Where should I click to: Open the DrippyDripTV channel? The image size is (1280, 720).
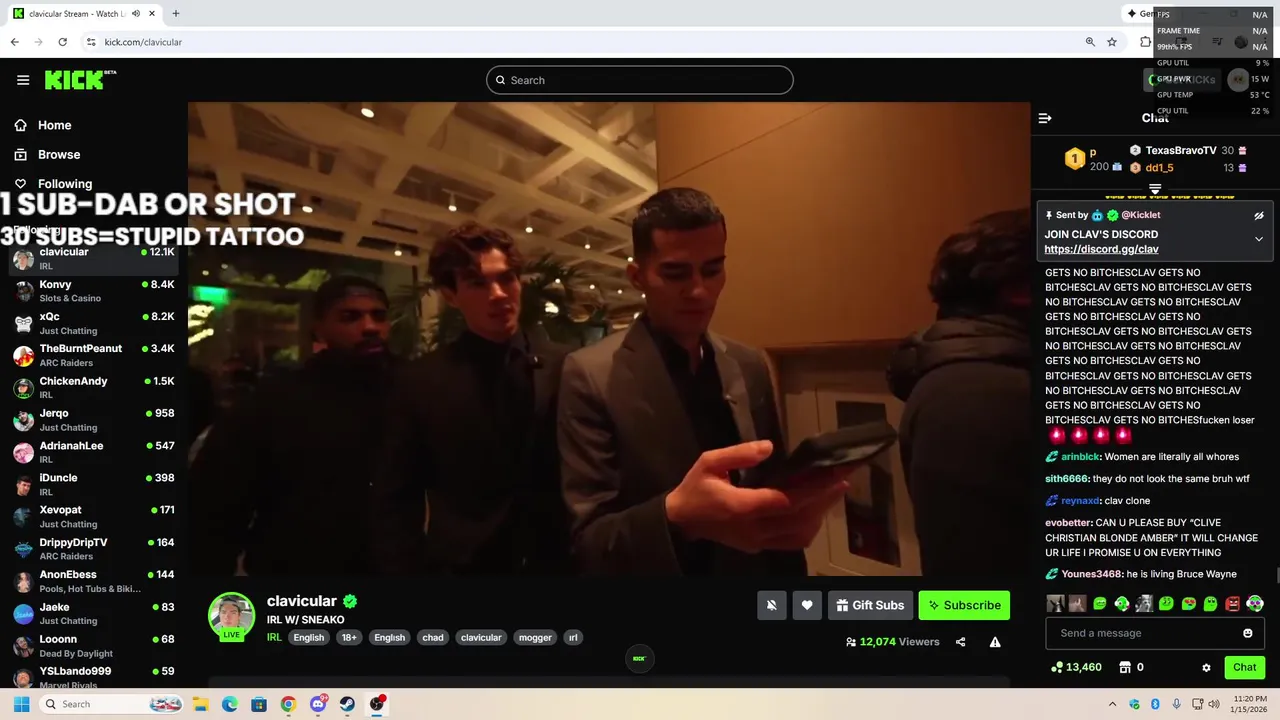coord(93,549)
